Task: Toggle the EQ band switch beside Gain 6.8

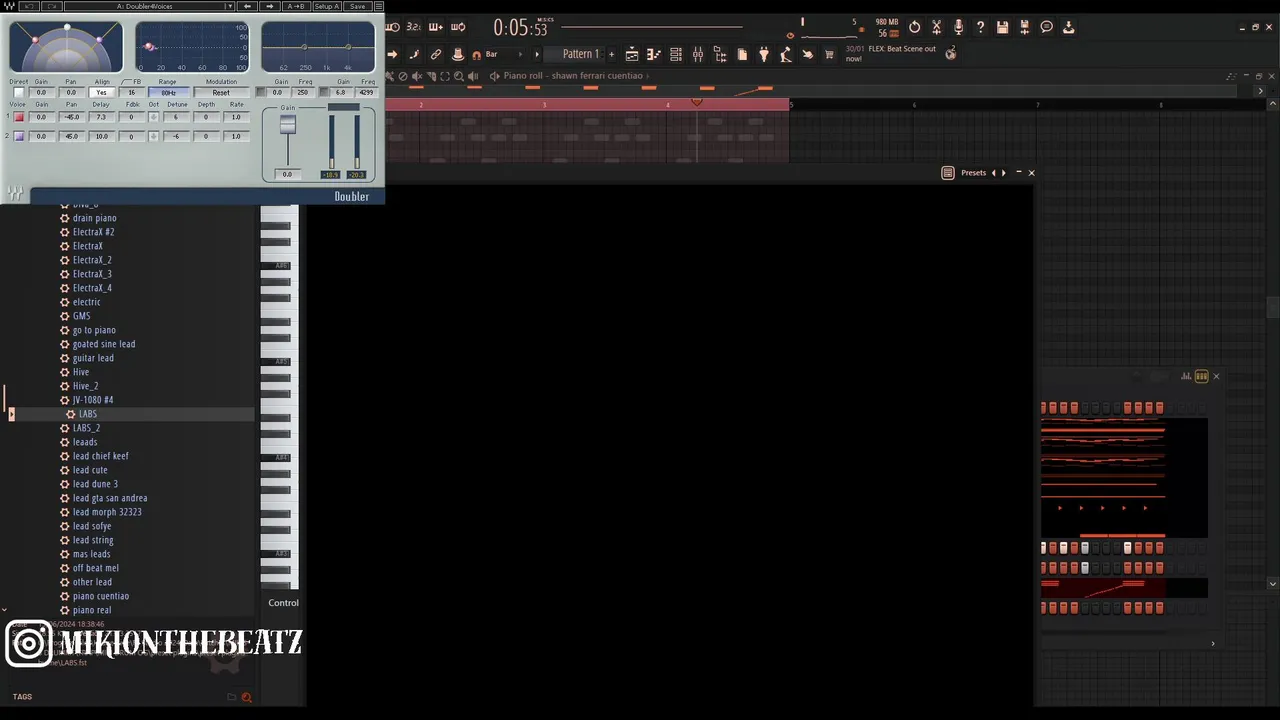Action: [x=323, y=92]
